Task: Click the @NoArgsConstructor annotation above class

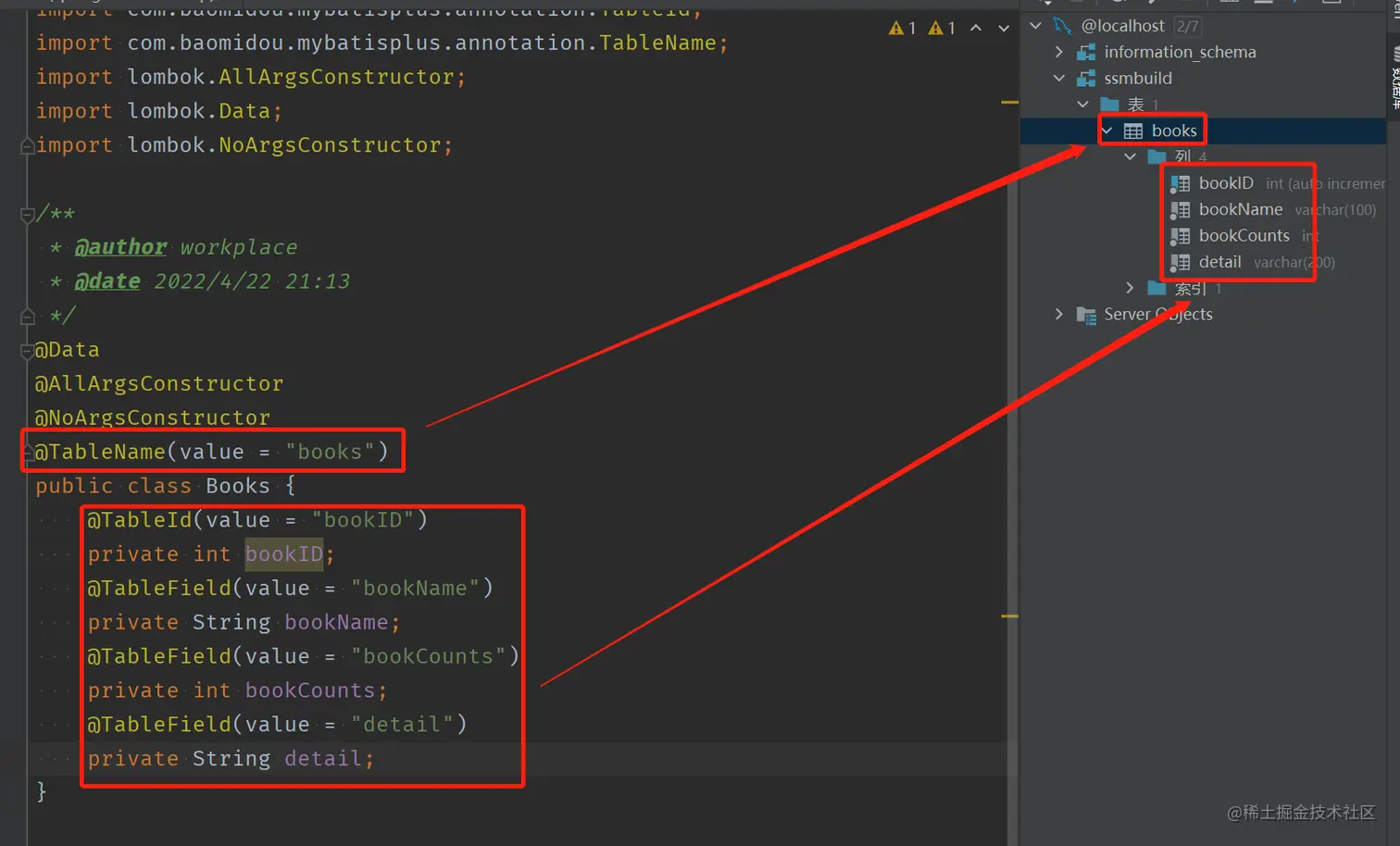Action: point(153,417)
